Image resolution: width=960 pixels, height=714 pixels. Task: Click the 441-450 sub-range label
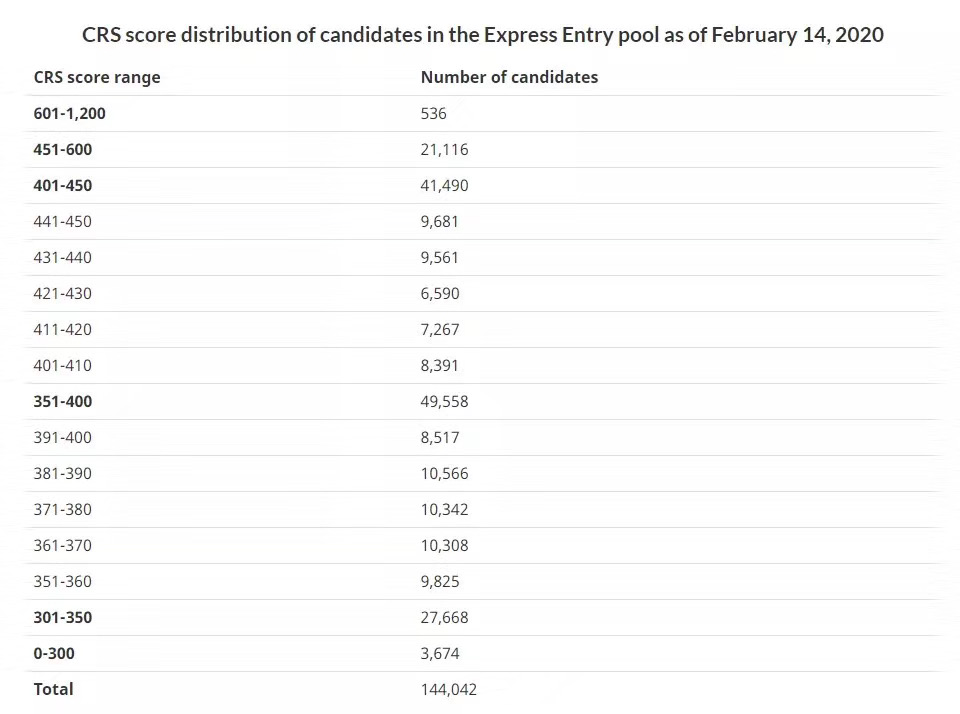pyautogui.click(x=62, y=222)
